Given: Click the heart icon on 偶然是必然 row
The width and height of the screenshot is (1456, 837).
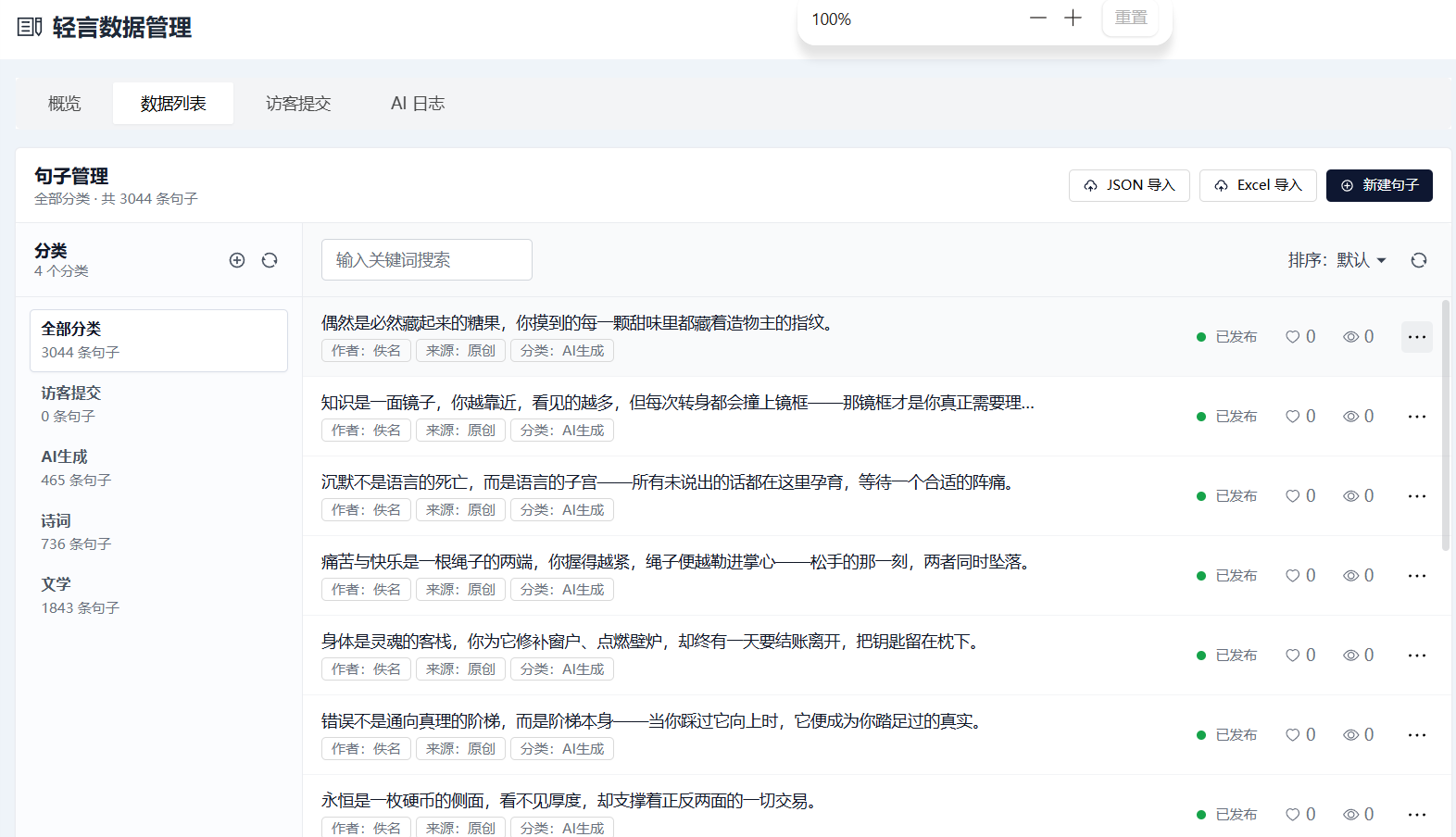Looking at the screenshot, I should click(1293, 337).
